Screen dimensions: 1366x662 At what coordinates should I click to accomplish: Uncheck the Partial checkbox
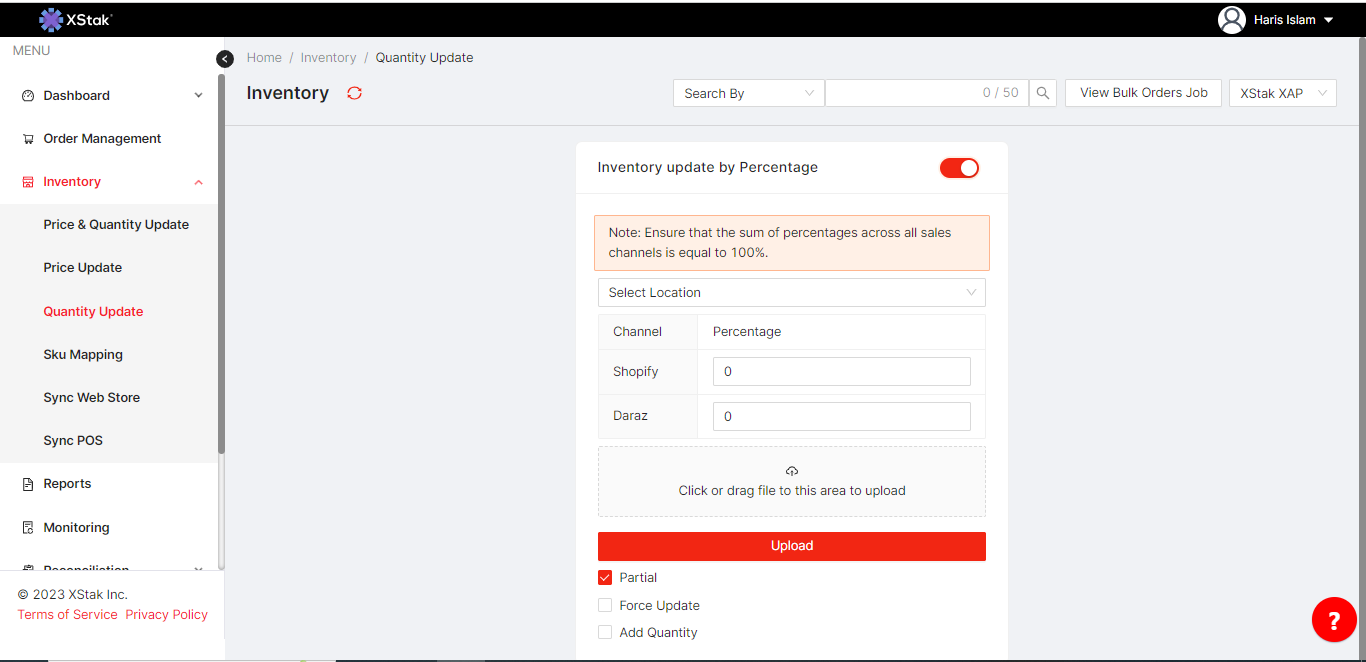(605, 578)
